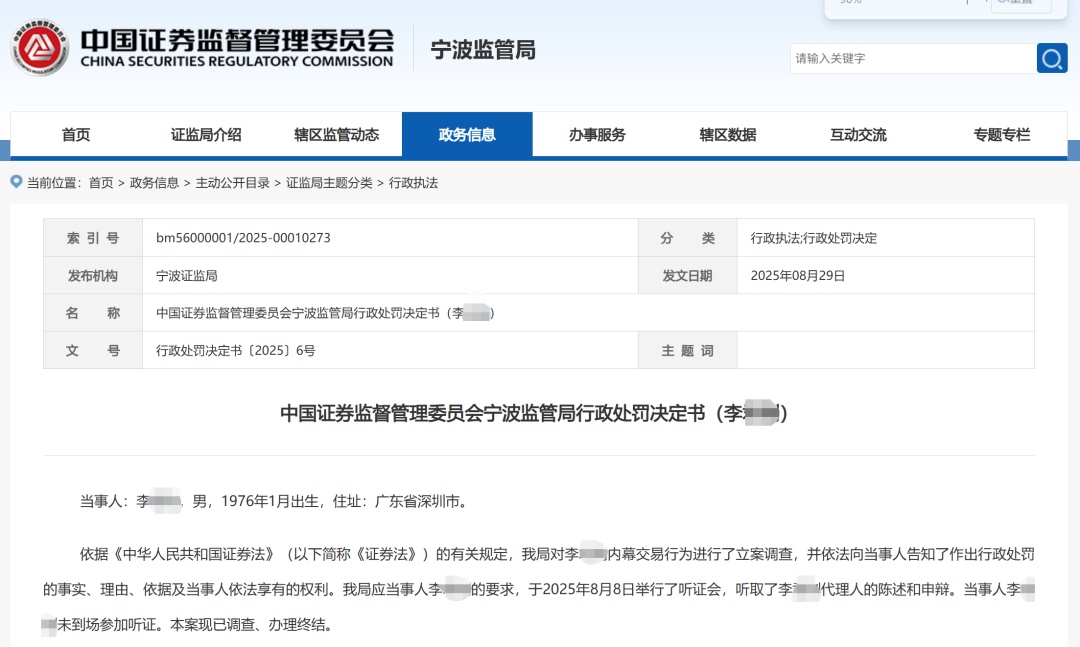Open the 互动交流 navigation menu

tap(856, 134)
